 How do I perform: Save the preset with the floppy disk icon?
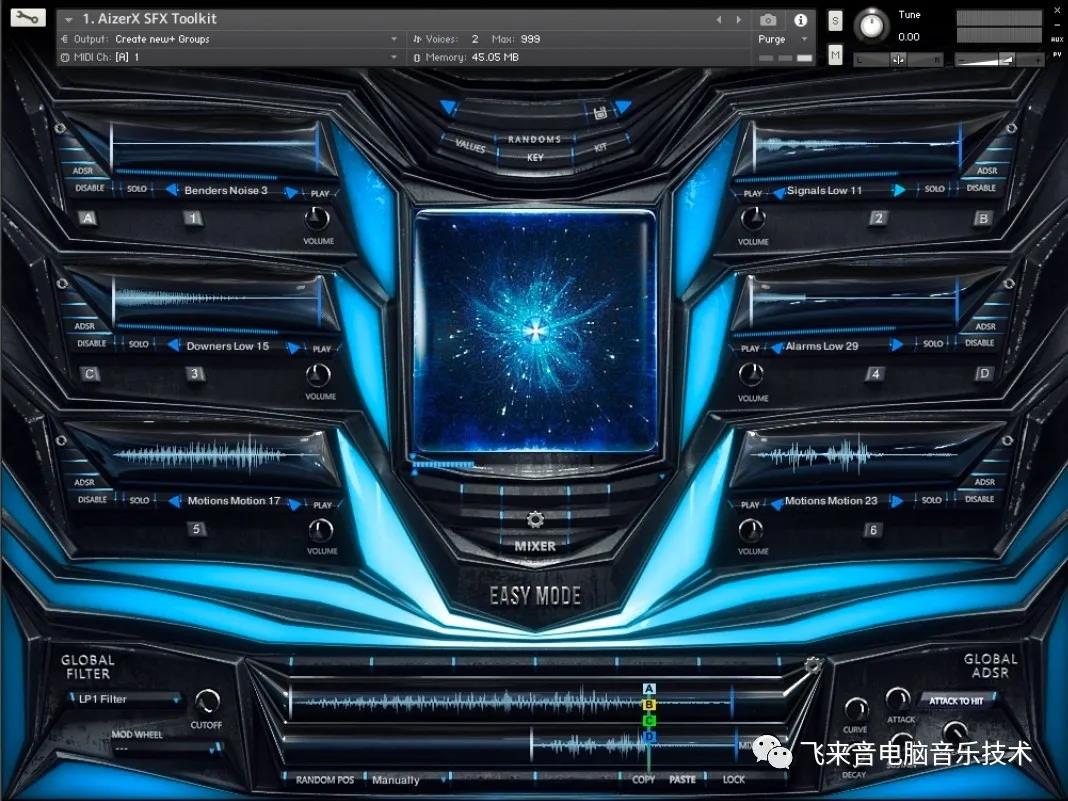click(x=599, y=112)
